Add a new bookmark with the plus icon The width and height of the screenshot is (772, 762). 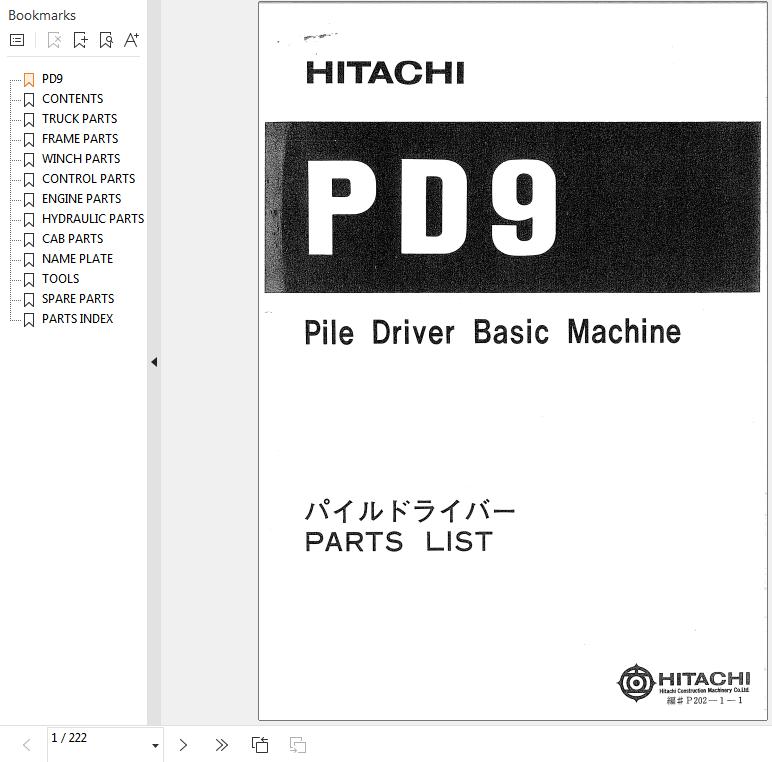point(80,40)
